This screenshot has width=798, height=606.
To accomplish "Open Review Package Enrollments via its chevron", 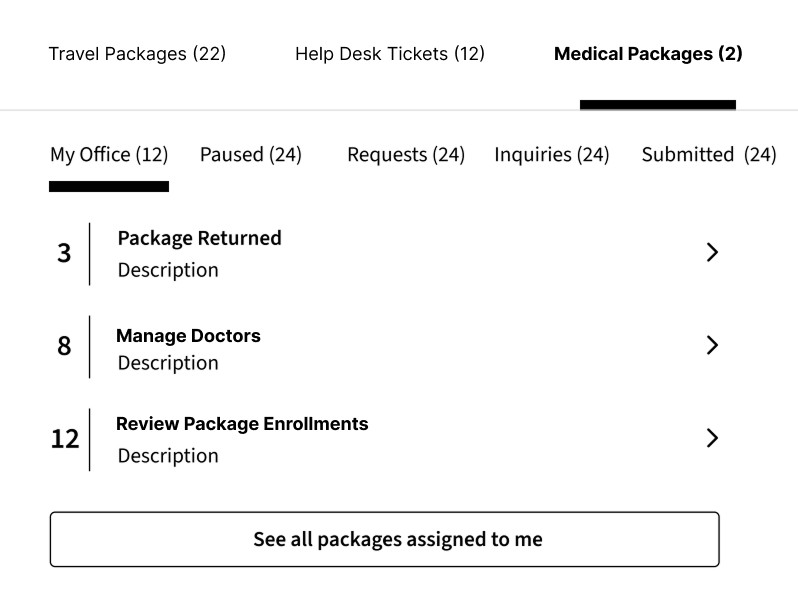I will tap(712, 438).
